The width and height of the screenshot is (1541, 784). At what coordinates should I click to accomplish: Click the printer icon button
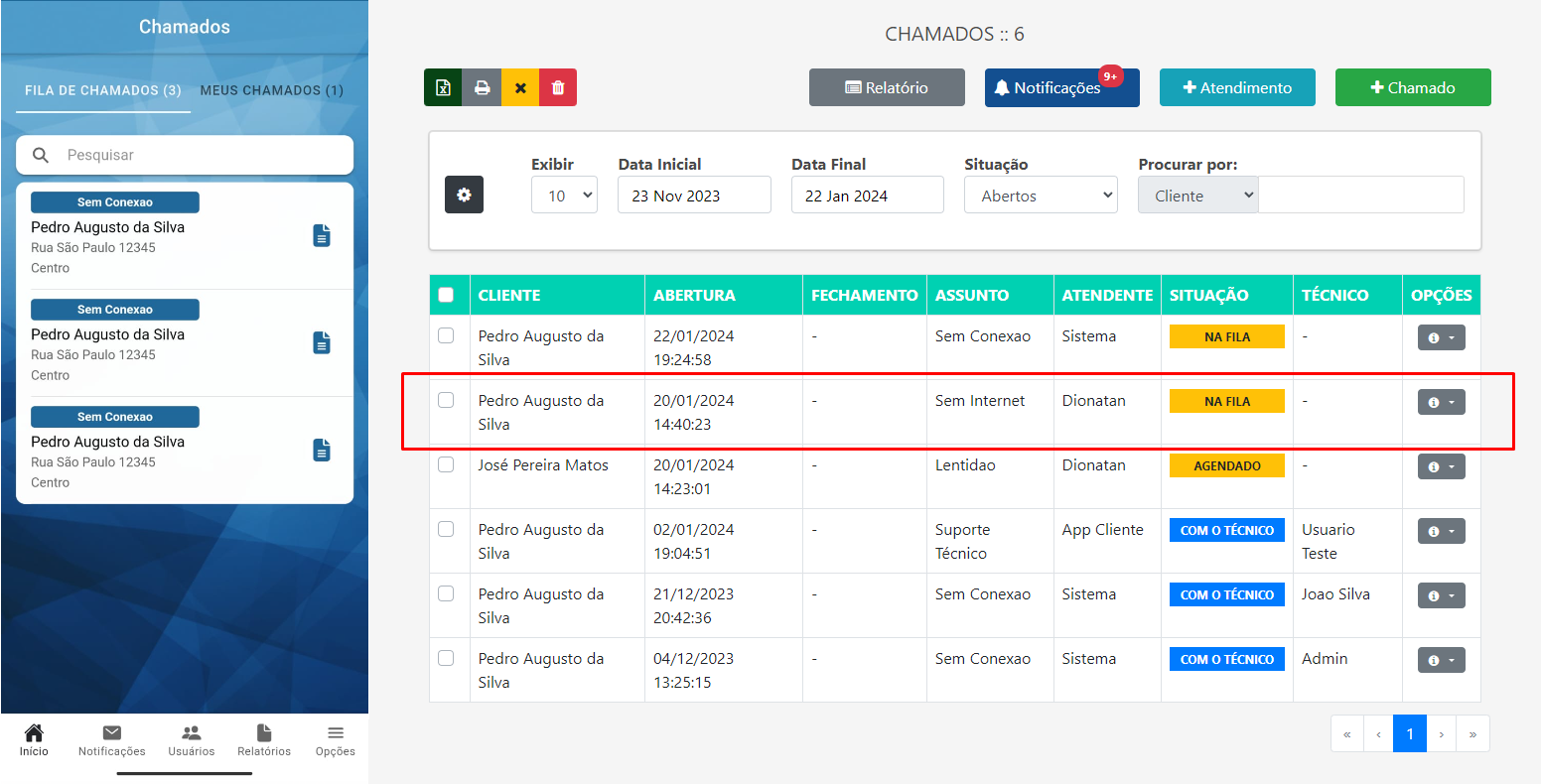click(x=482, y=87)
